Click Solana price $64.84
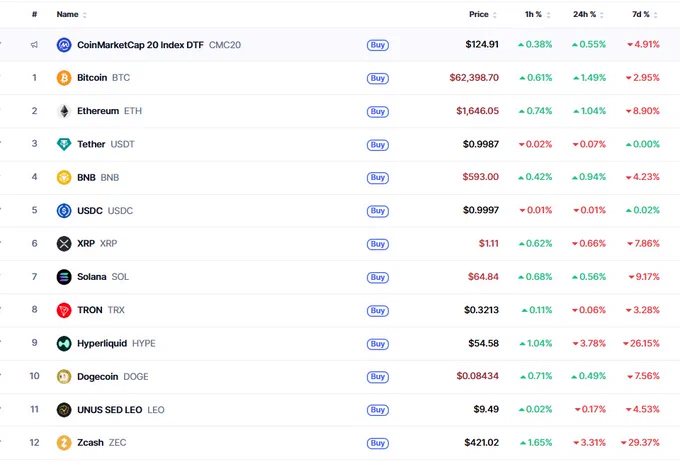The height and width of the screenshot is (462, 680). click(x=483, y=277)
